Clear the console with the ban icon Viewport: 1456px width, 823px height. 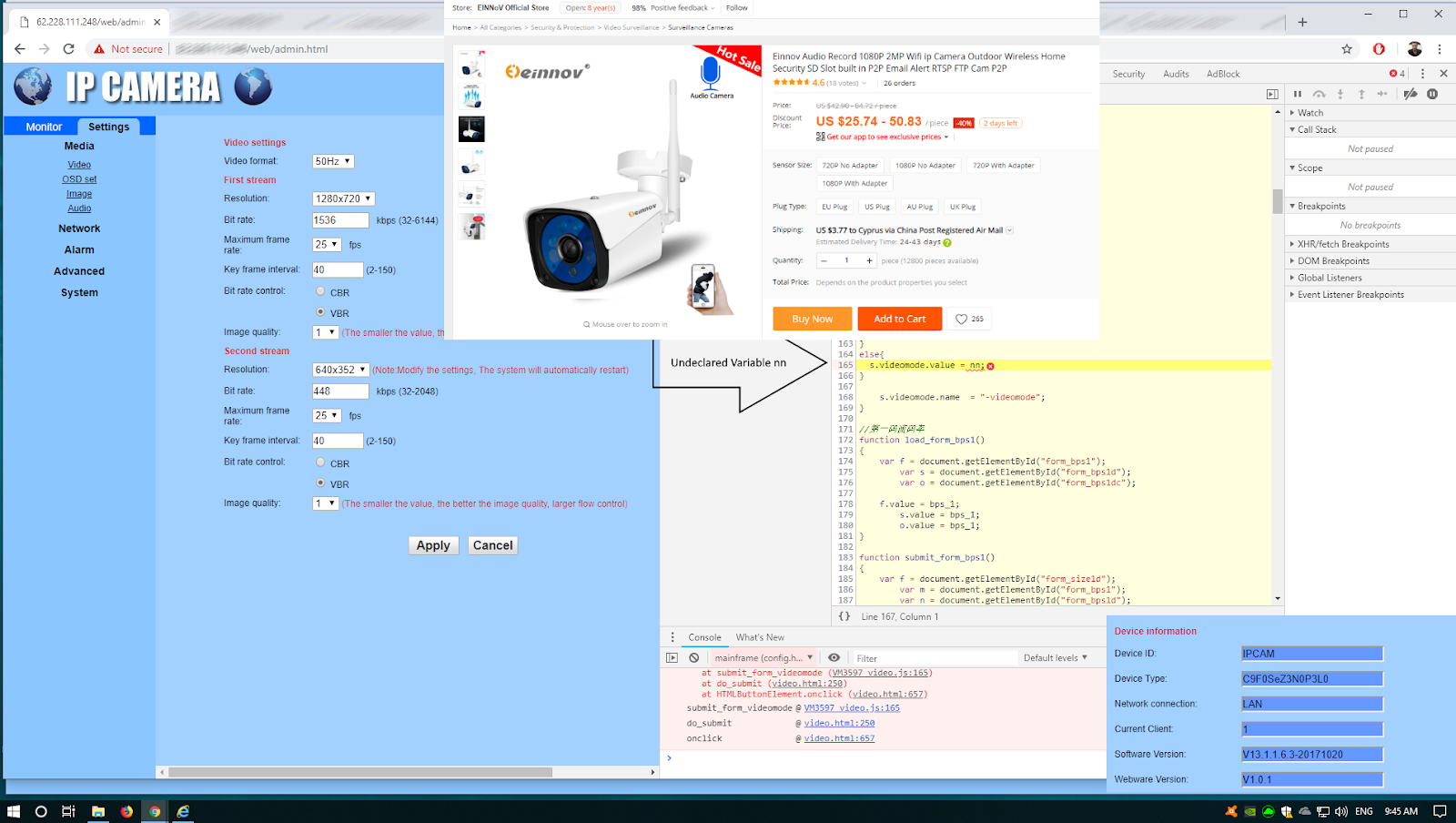pyautogui.click(x=694, y=657)
